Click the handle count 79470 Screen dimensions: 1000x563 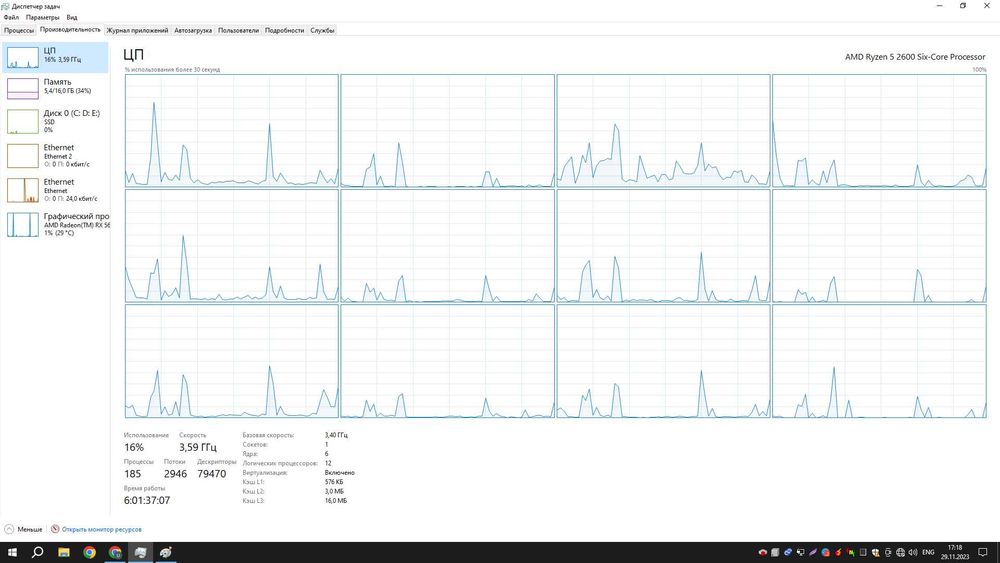[212, 474]
